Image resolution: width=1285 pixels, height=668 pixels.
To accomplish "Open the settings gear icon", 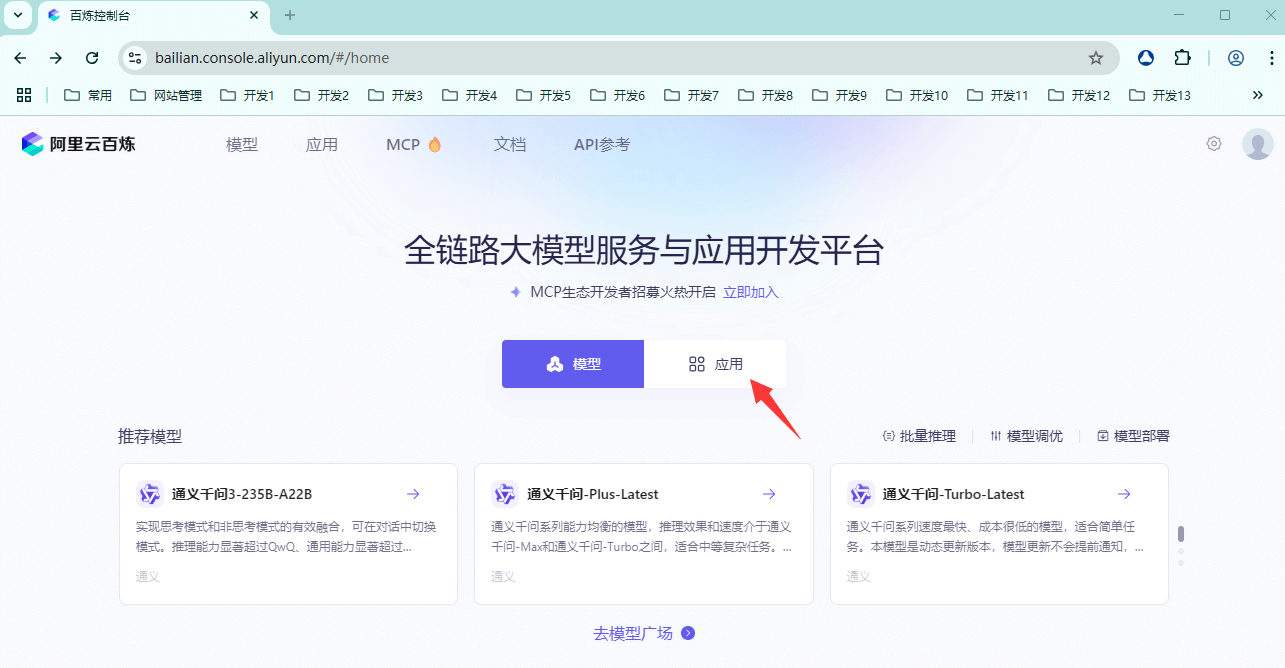I will pos(1214,144).
